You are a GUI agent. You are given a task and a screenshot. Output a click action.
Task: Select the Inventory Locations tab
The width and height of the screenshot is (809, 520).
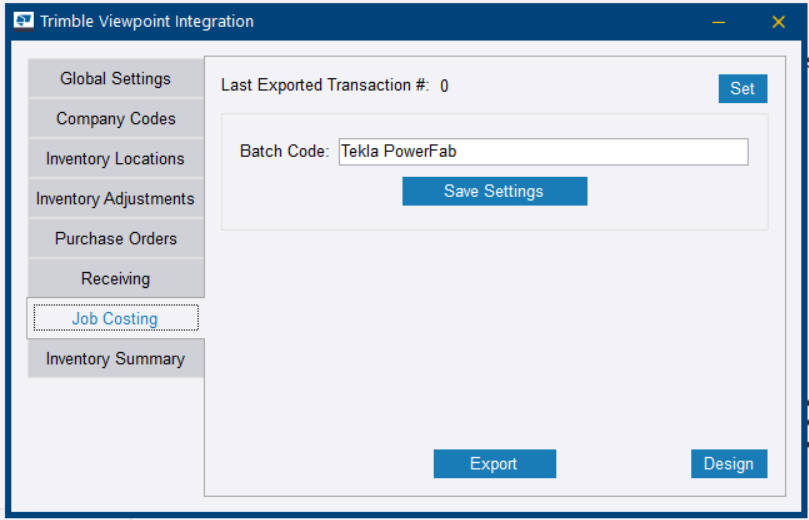tap(116, 159)
